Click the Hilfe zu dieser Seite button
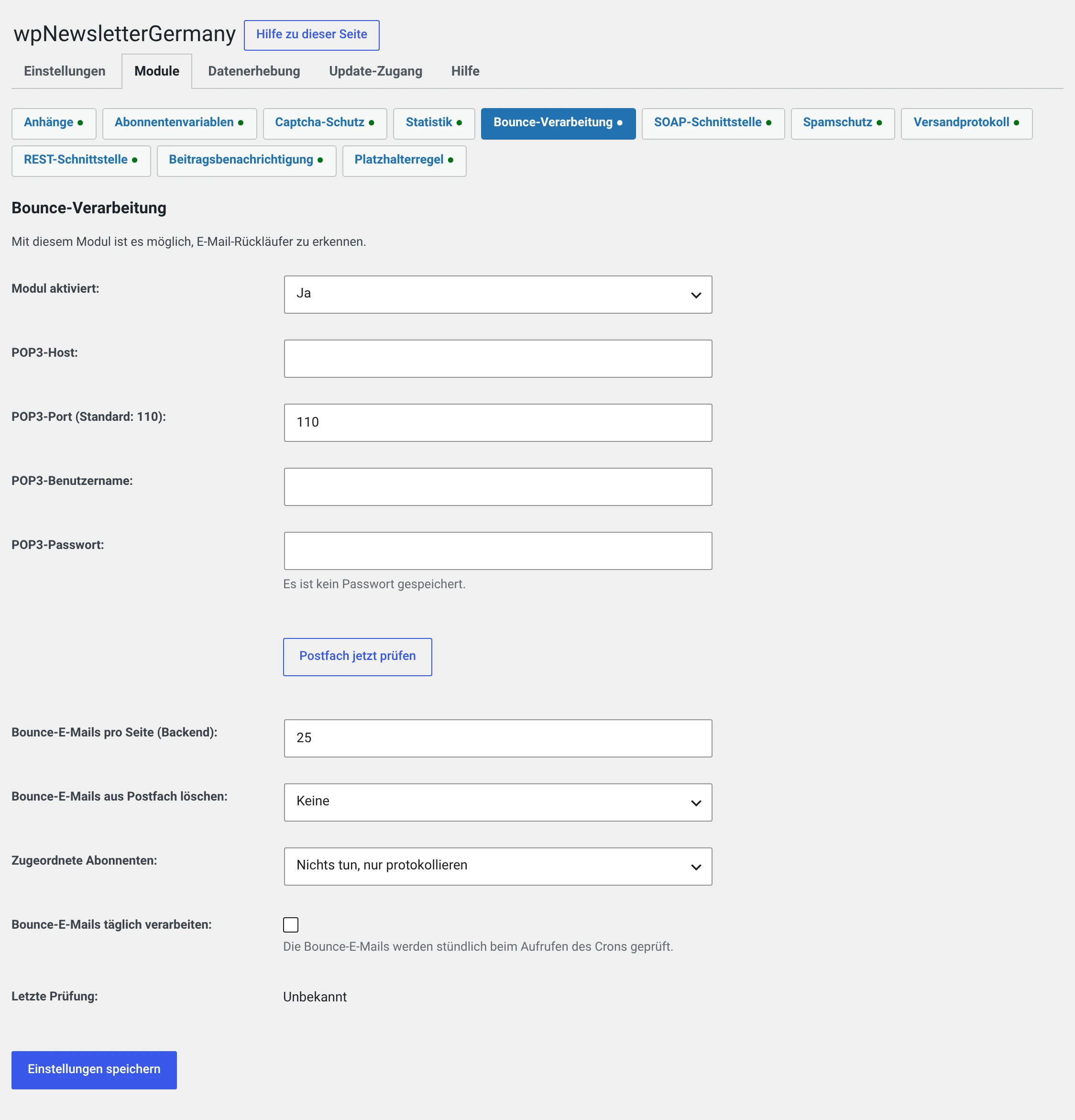 (311, 35)
